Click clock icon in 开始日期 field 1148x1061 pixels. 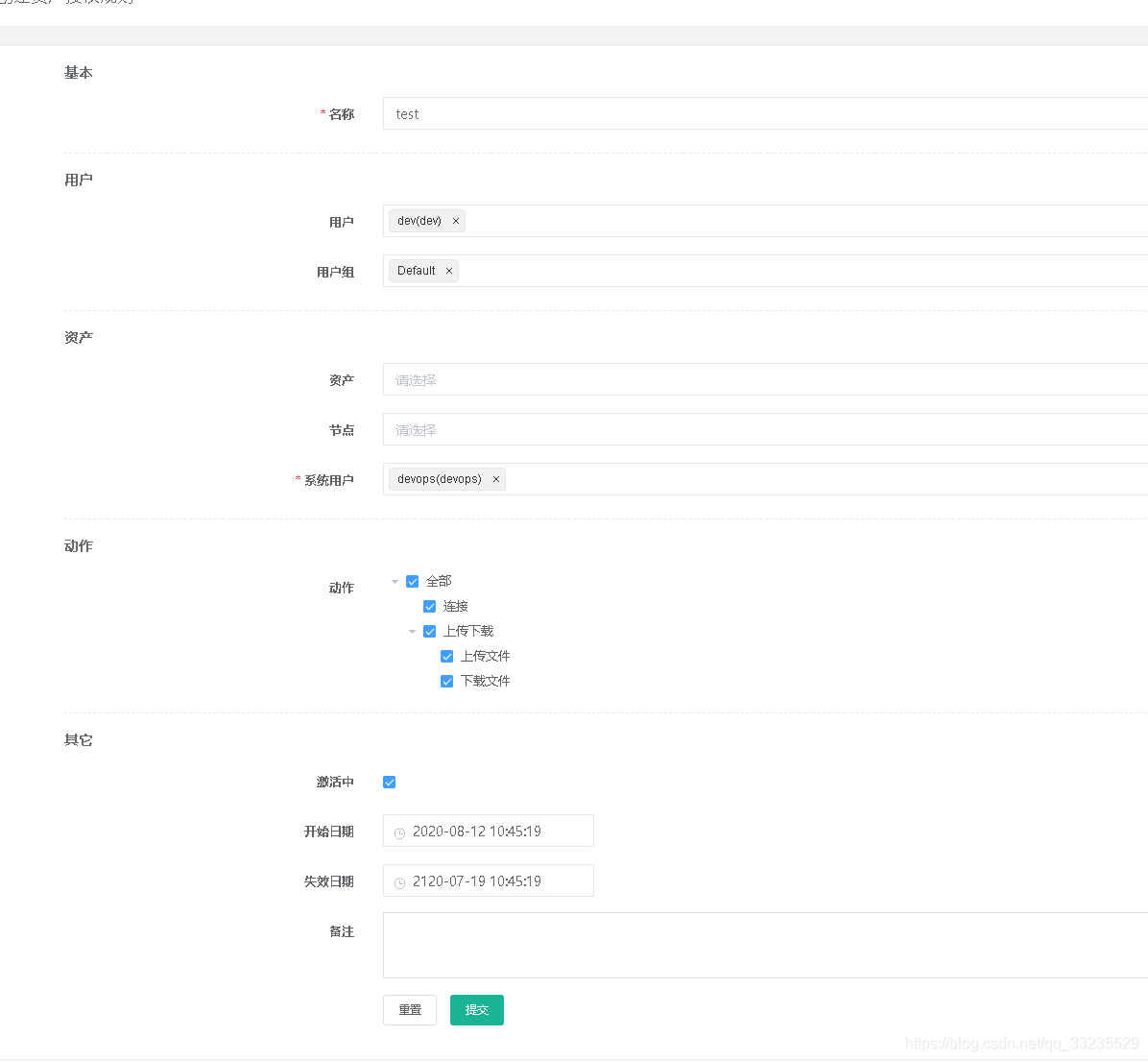tap(399, 833)
